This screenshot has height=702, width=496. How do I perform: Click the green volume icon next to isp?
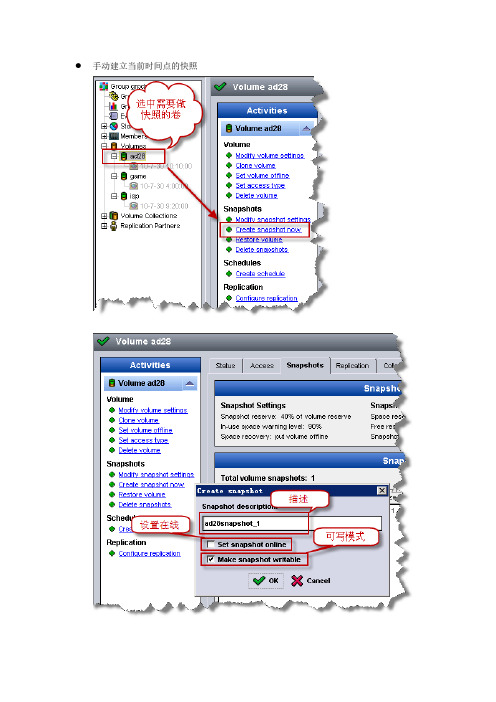[124, 196]
